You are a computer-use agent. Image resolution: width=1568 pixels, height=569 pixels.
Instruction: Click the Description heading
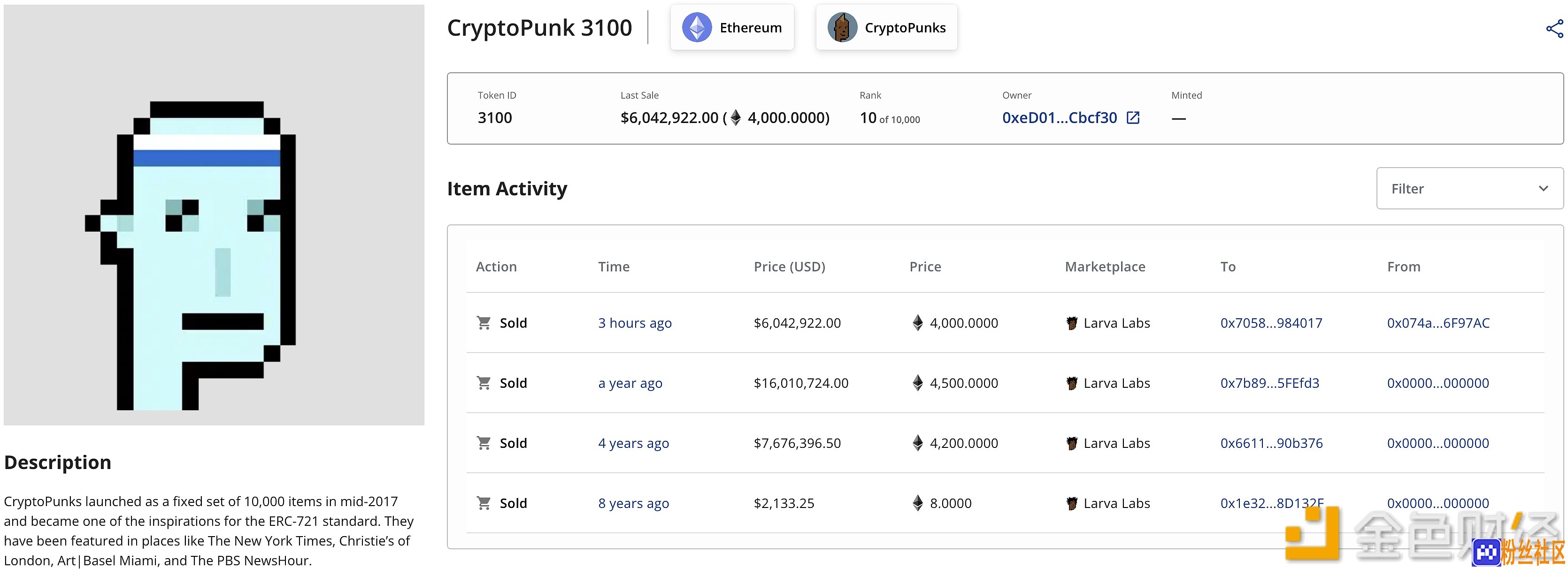[x=57, y=463]
